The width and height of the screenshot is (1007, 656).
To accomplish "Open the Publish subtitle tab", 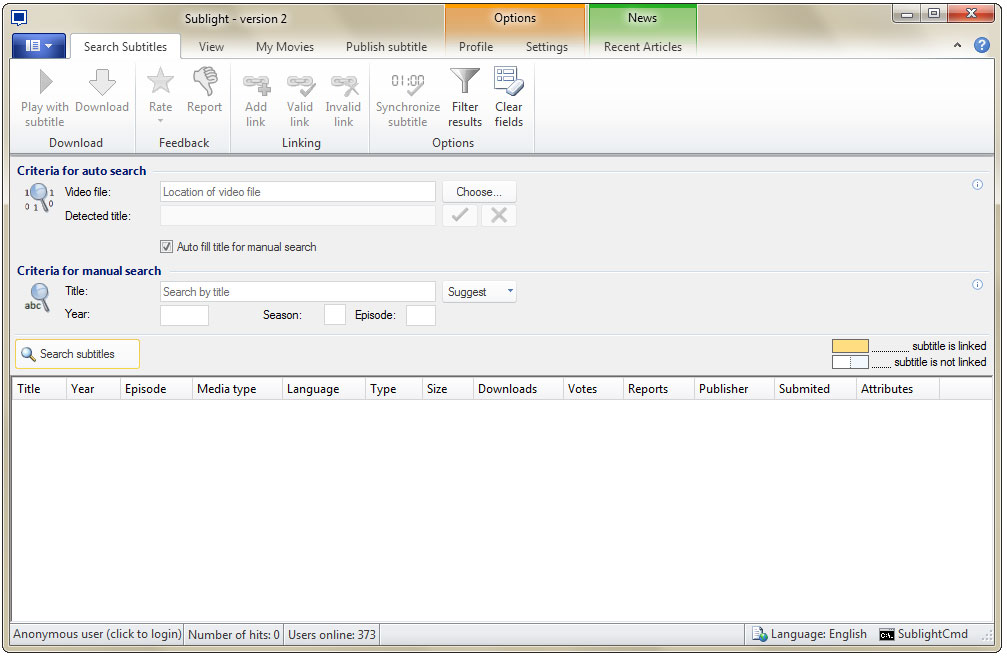I will pos(386,47).
